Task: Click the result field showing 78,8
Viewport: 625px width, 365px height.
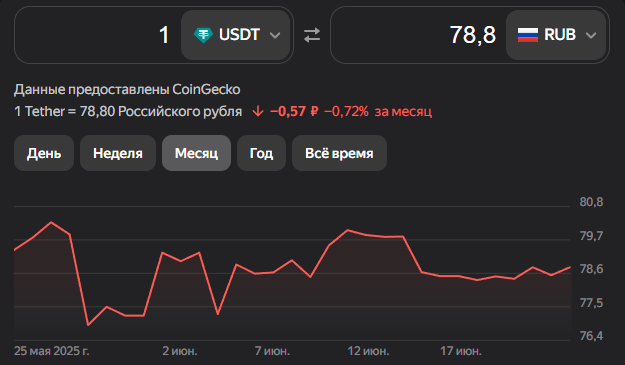Action: (418, 35)
